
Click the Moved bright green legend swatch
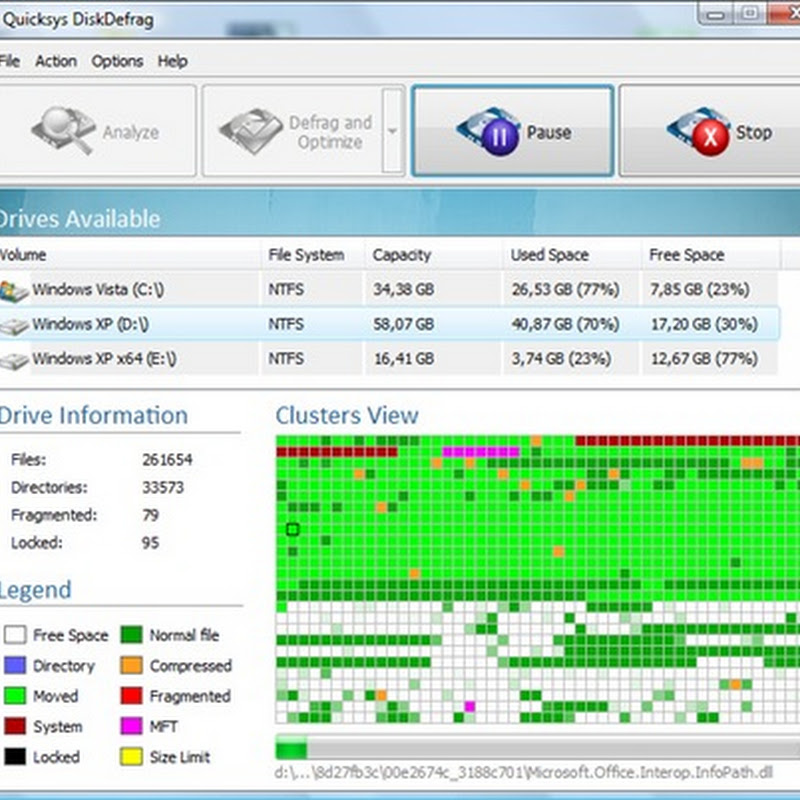(15, 696)
